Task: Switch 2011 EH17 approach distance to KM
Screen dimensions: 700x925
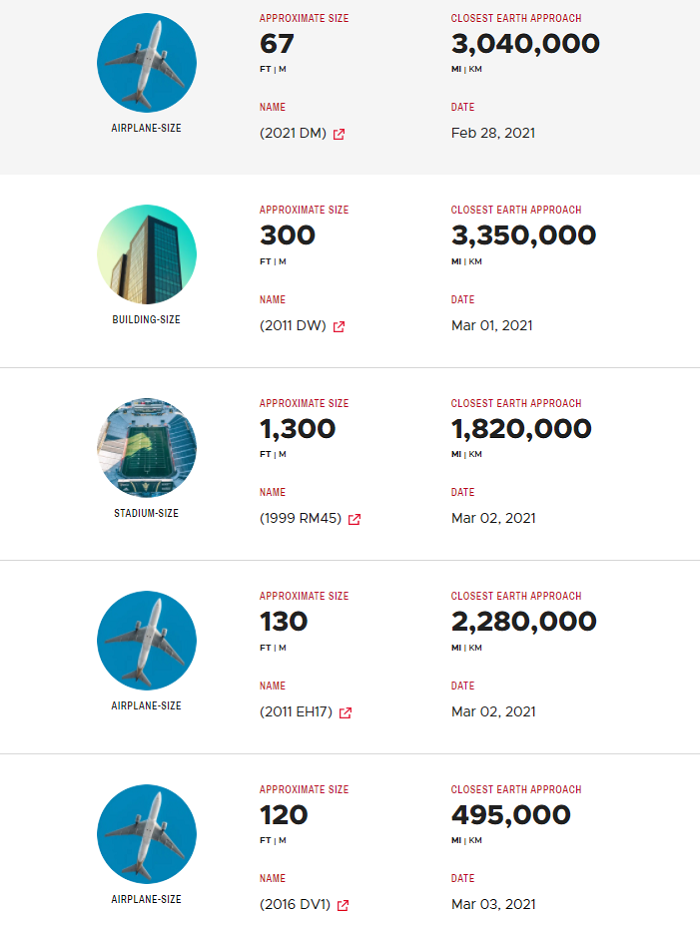Action: tap(475, 647)
